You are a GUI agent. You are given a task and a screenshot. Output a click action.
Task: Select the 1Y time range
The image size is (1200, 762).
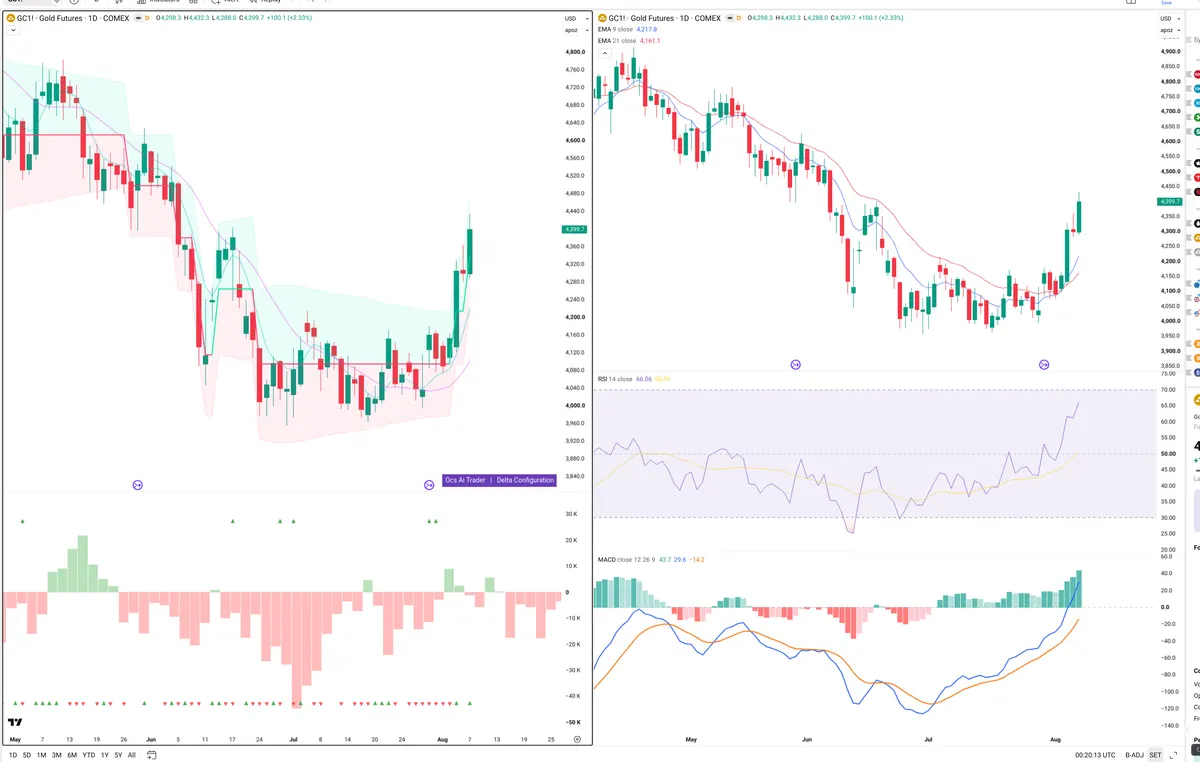tap(104, 755)
